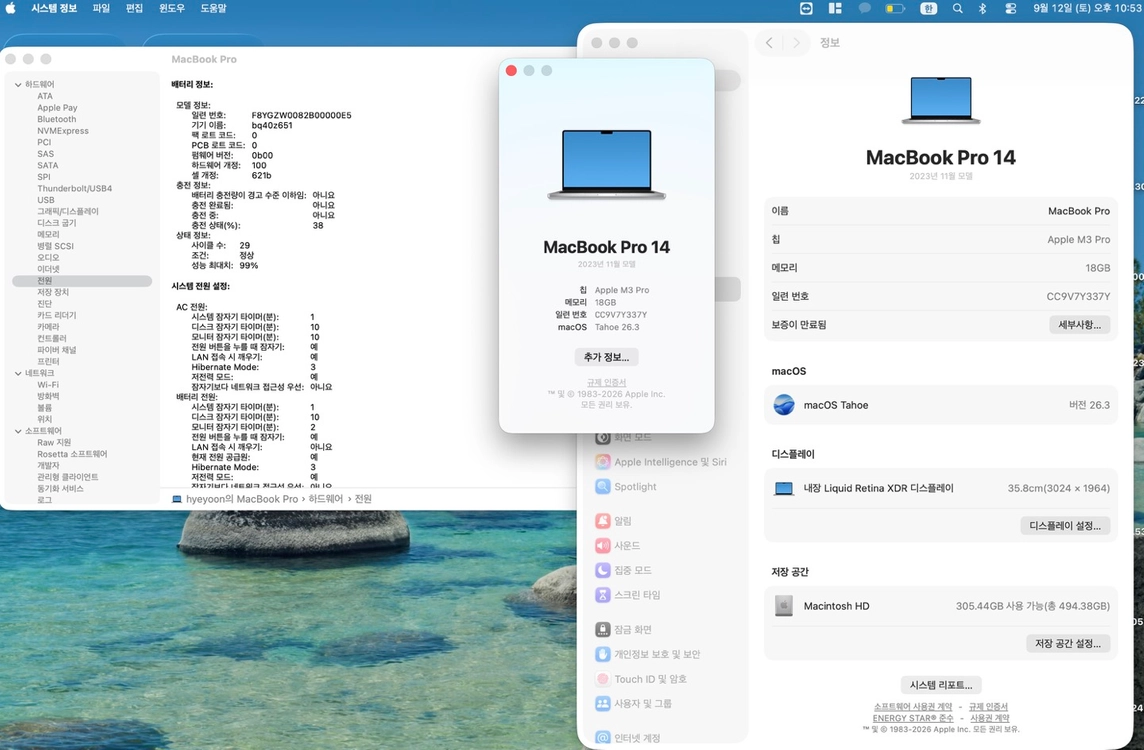
Task: Select 저장 장치 in hardware tree
Action: [53, 293]
